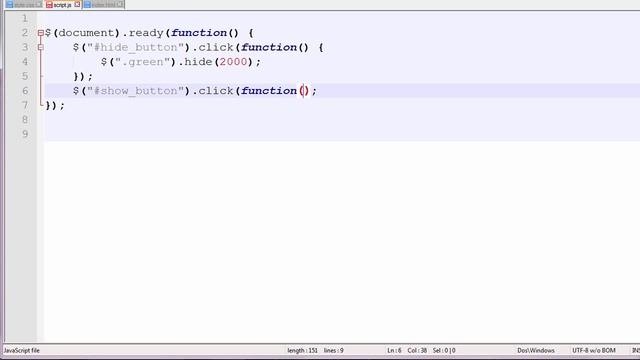Click line number 8 in the margin
The width and height of the screenshot is (640, 360).
click(25, 120)
